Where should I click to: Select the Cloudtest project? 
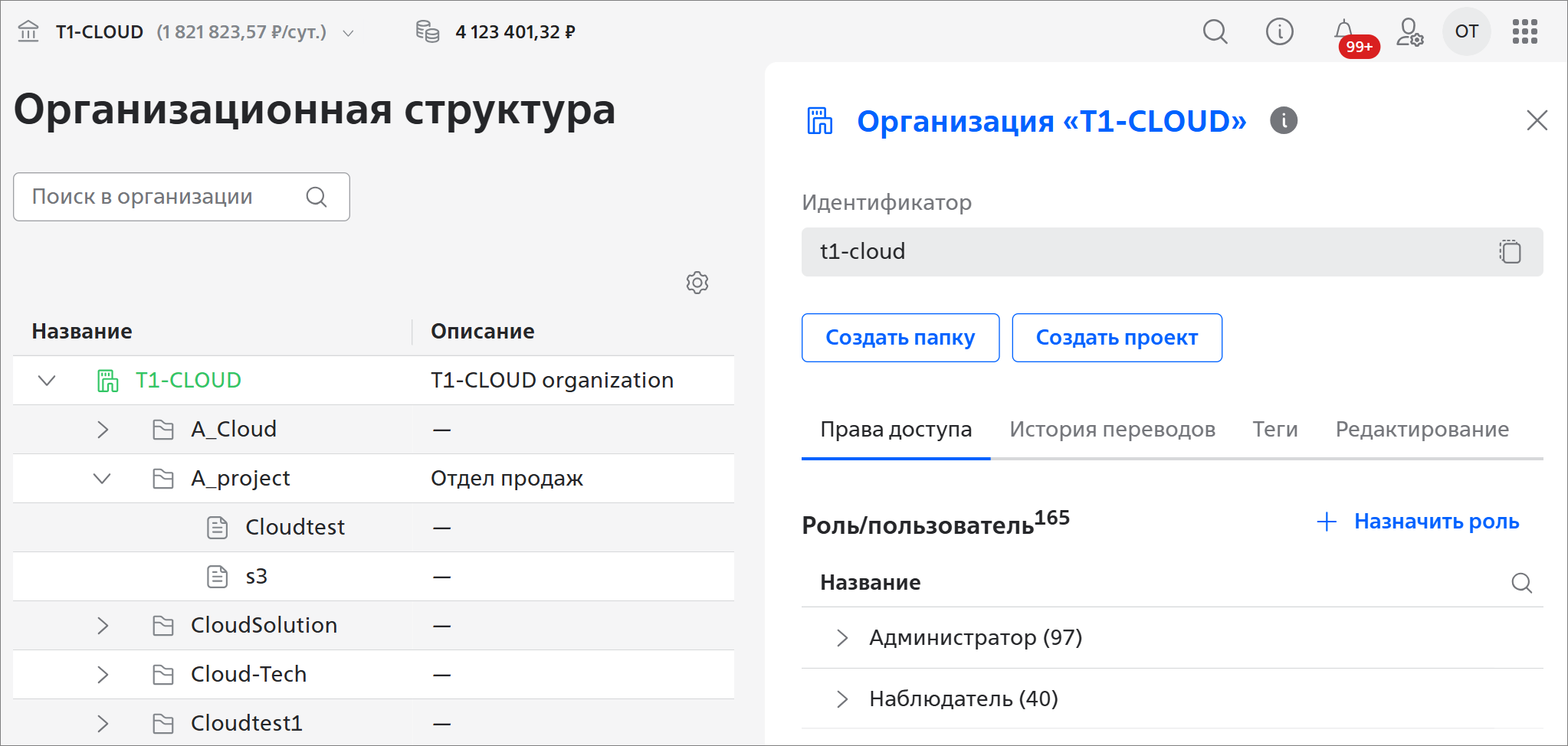295,527
